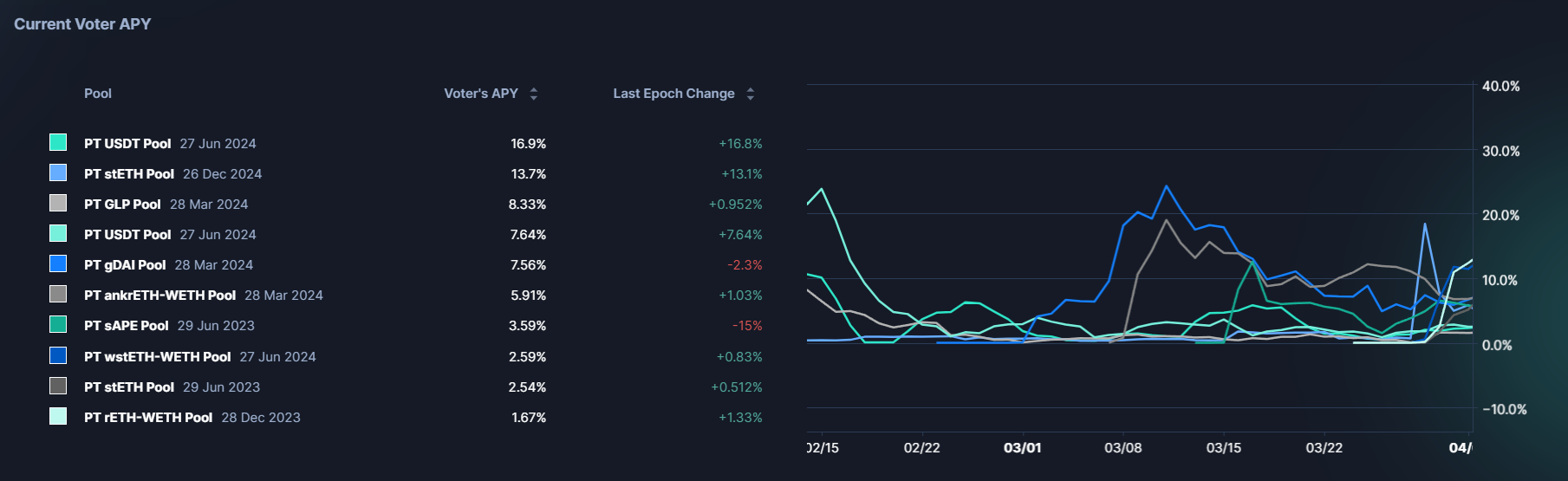Click color square for PT stETH 29 Jun 2023
1568x481 pixels.
58,386
